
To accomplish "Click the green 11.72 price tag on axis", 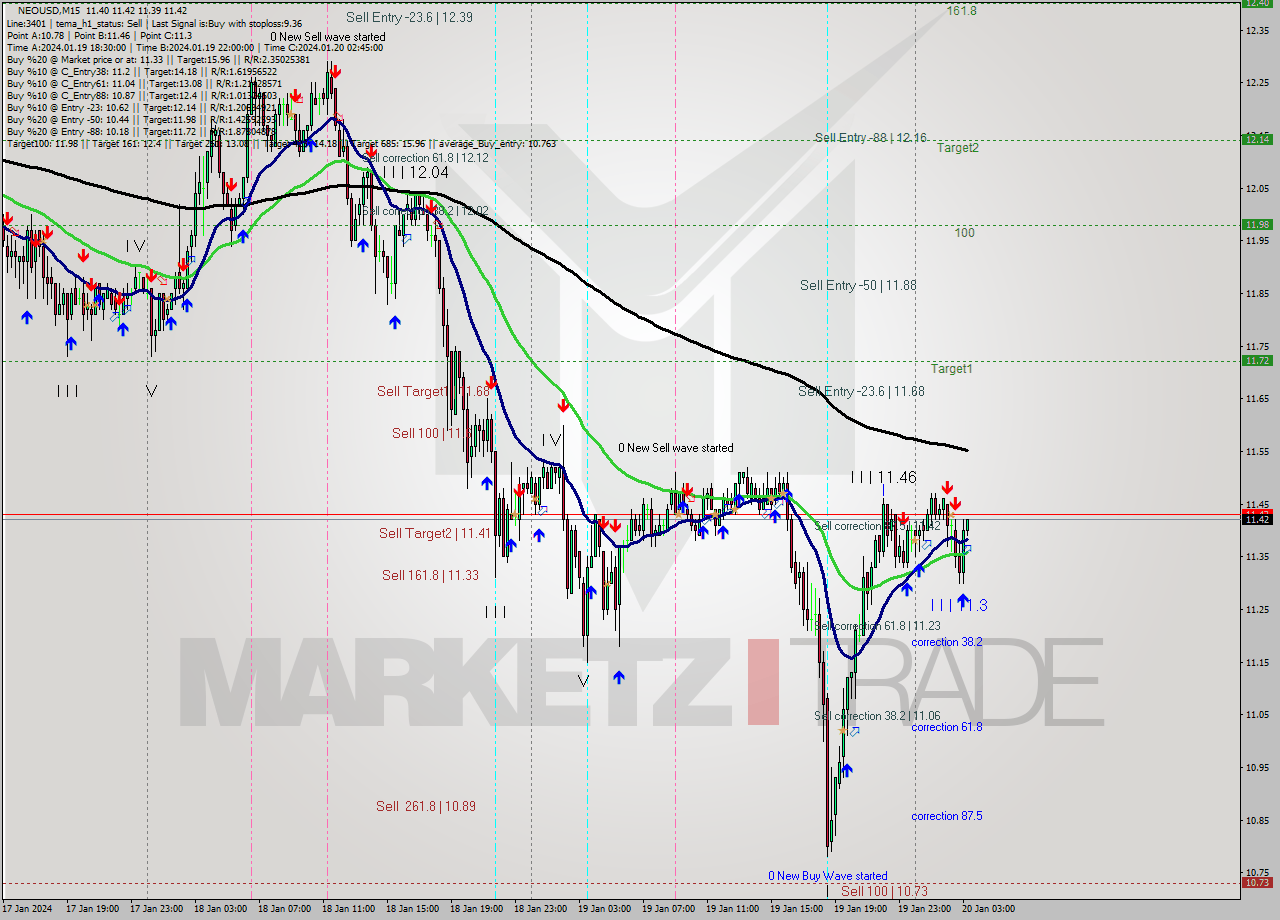I will pyautogui.click(x=1257, y=360).
